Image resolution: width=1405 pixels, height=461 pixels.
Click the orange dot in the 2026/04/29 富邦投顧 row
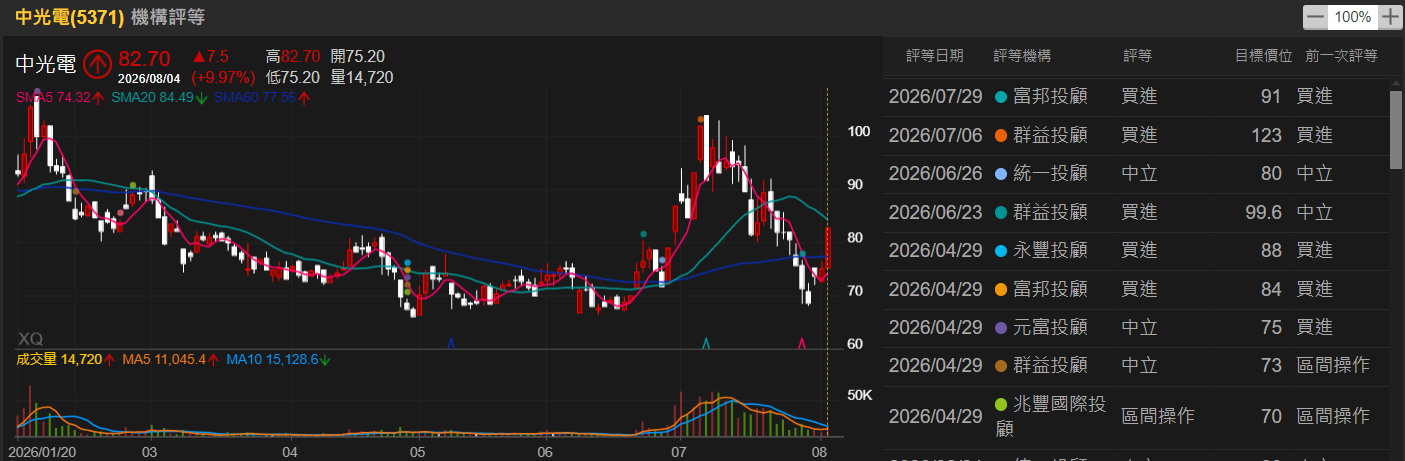(x=1001, y=289)
